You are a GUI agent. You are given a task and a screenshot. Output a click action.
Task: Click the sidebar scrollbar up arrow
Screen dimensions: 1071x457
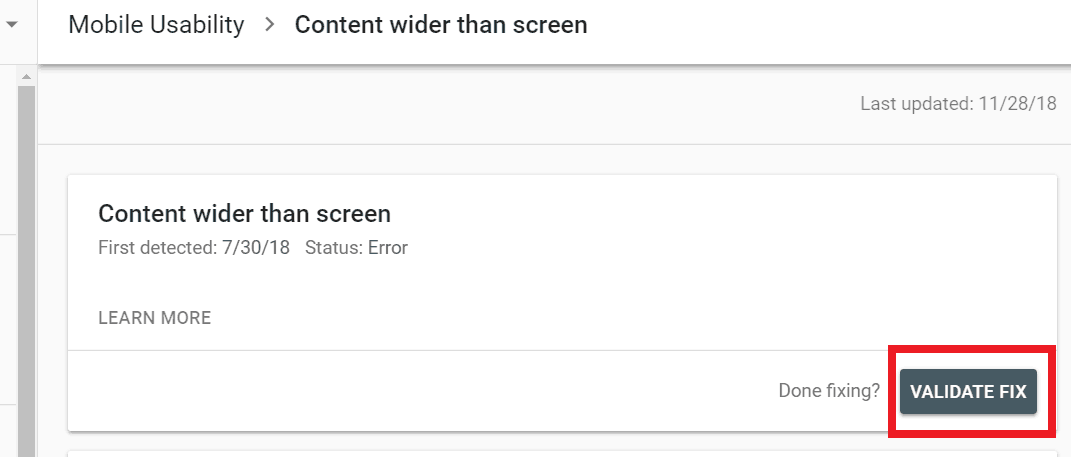26,76
